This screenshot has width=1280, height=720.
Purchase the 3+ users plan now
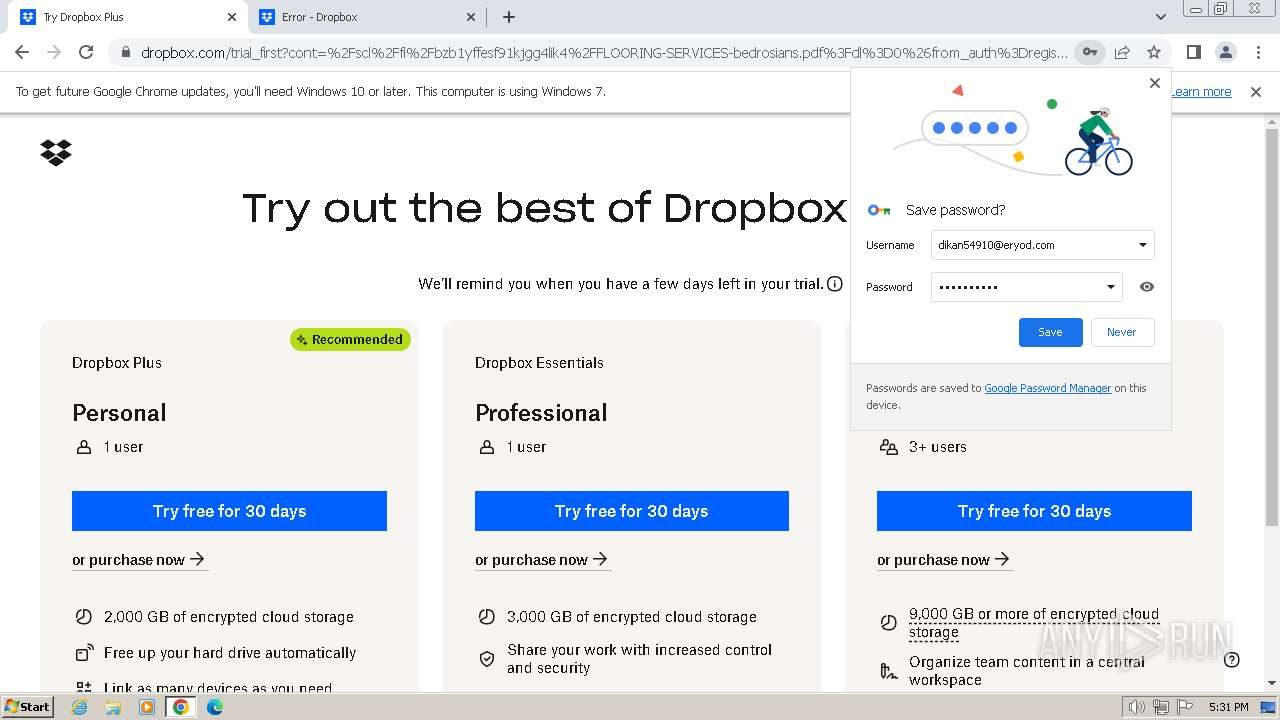944,560
